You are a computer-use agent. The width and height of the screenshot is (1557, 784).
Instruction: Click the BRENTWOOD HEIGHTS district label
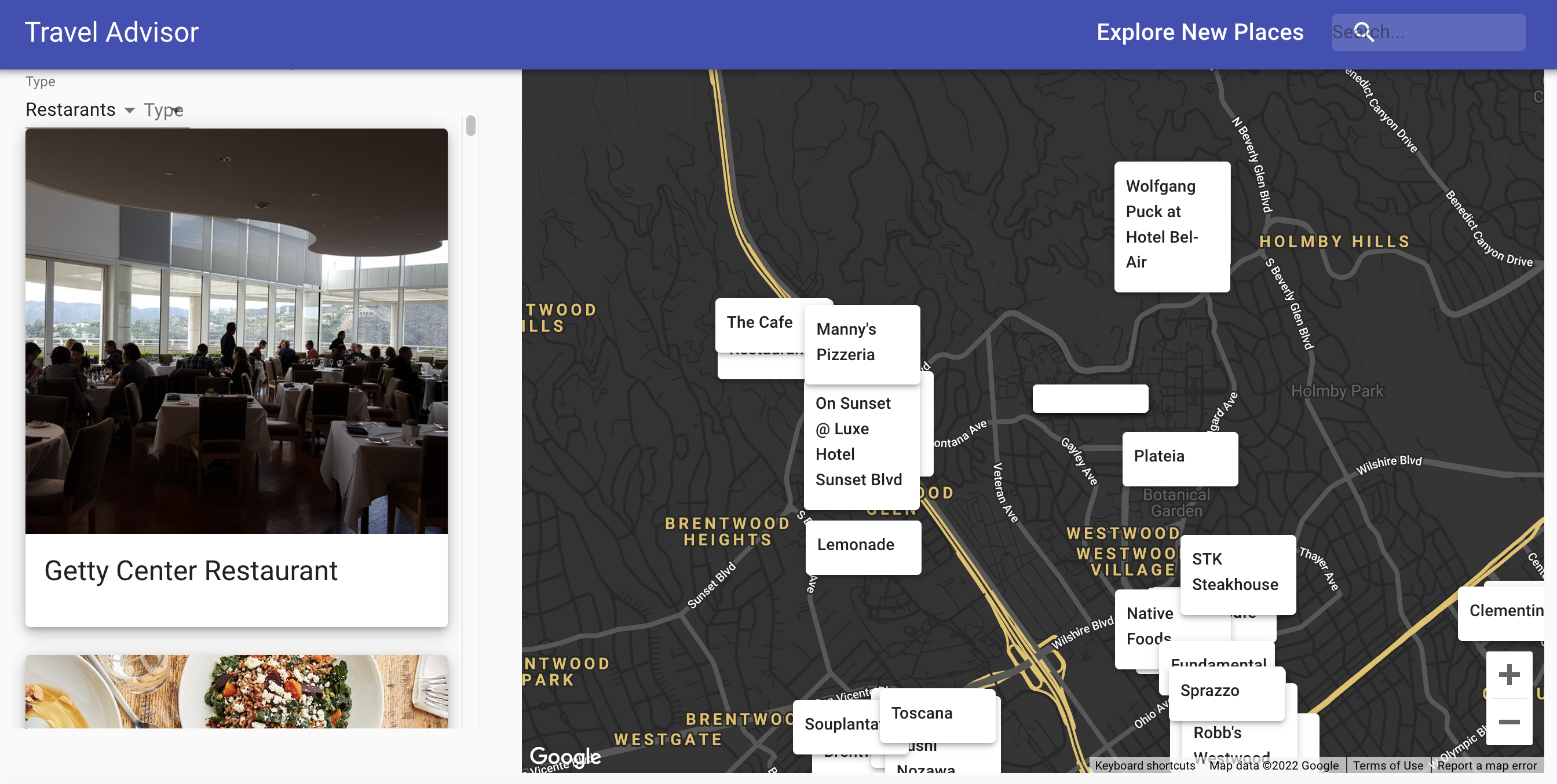pyautogui.click(x=728, y=532)
